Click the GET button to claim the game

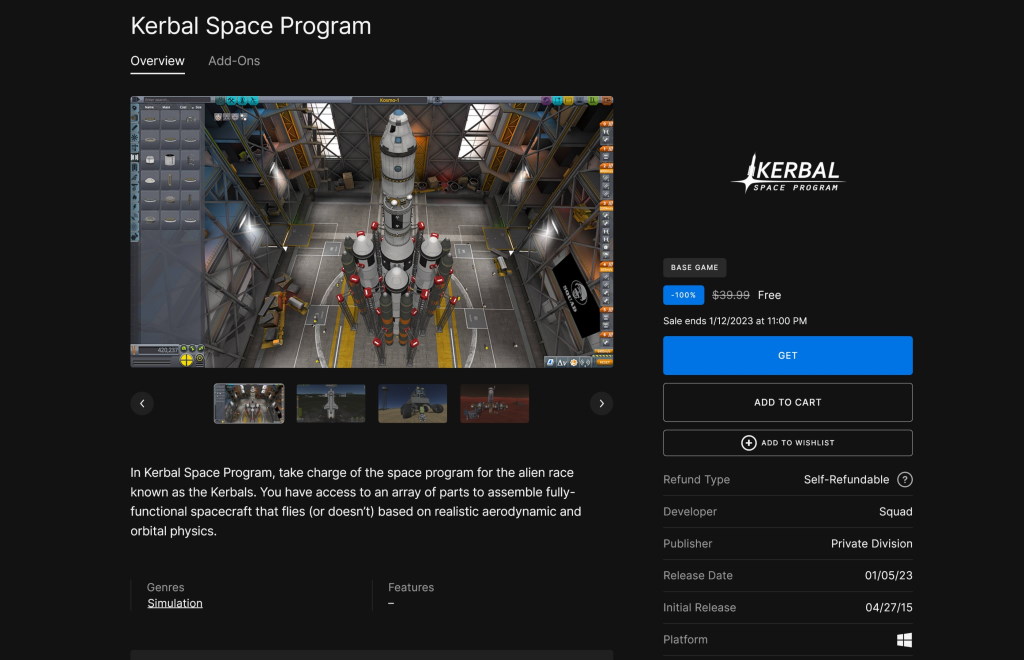pyautogui.click(x=787, y=355)
